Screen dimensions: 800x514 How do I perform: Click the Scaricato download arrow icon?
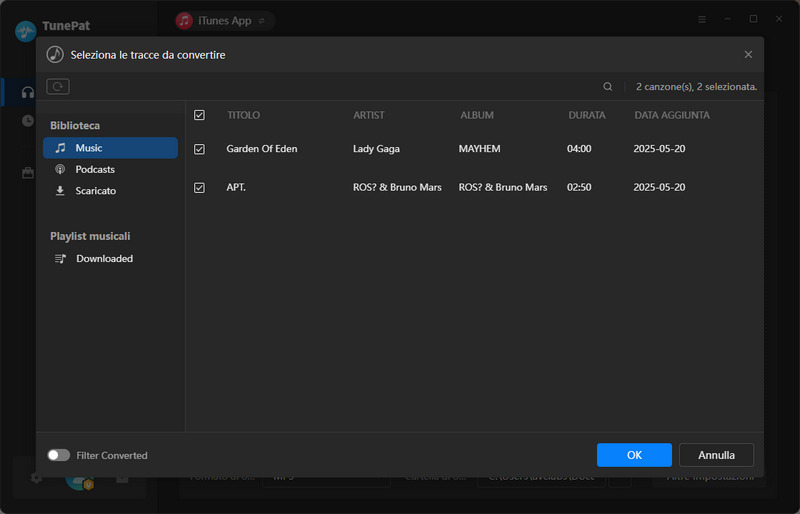[x=60, y=191]
